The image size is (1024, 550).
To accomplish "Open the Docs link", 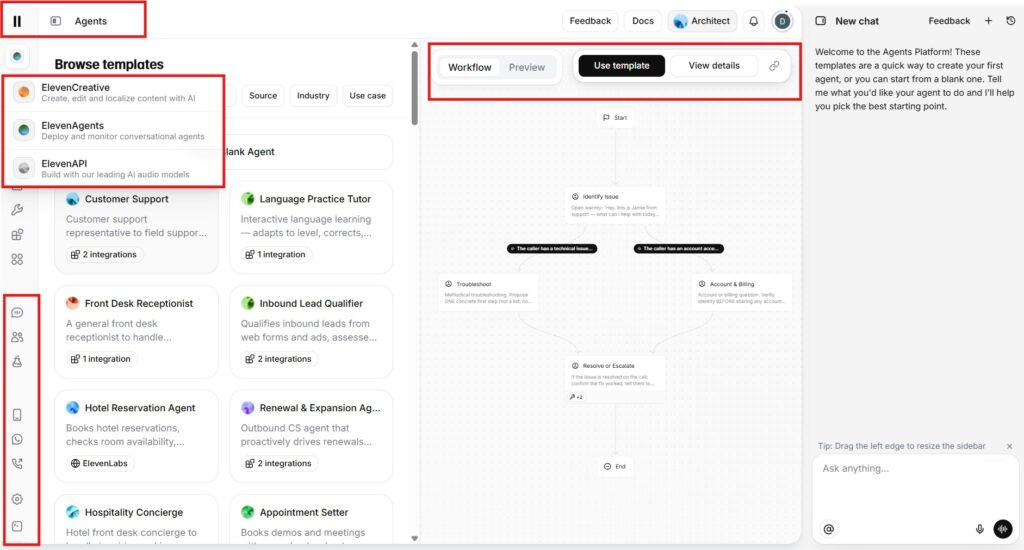I will [x=643, y=21].
